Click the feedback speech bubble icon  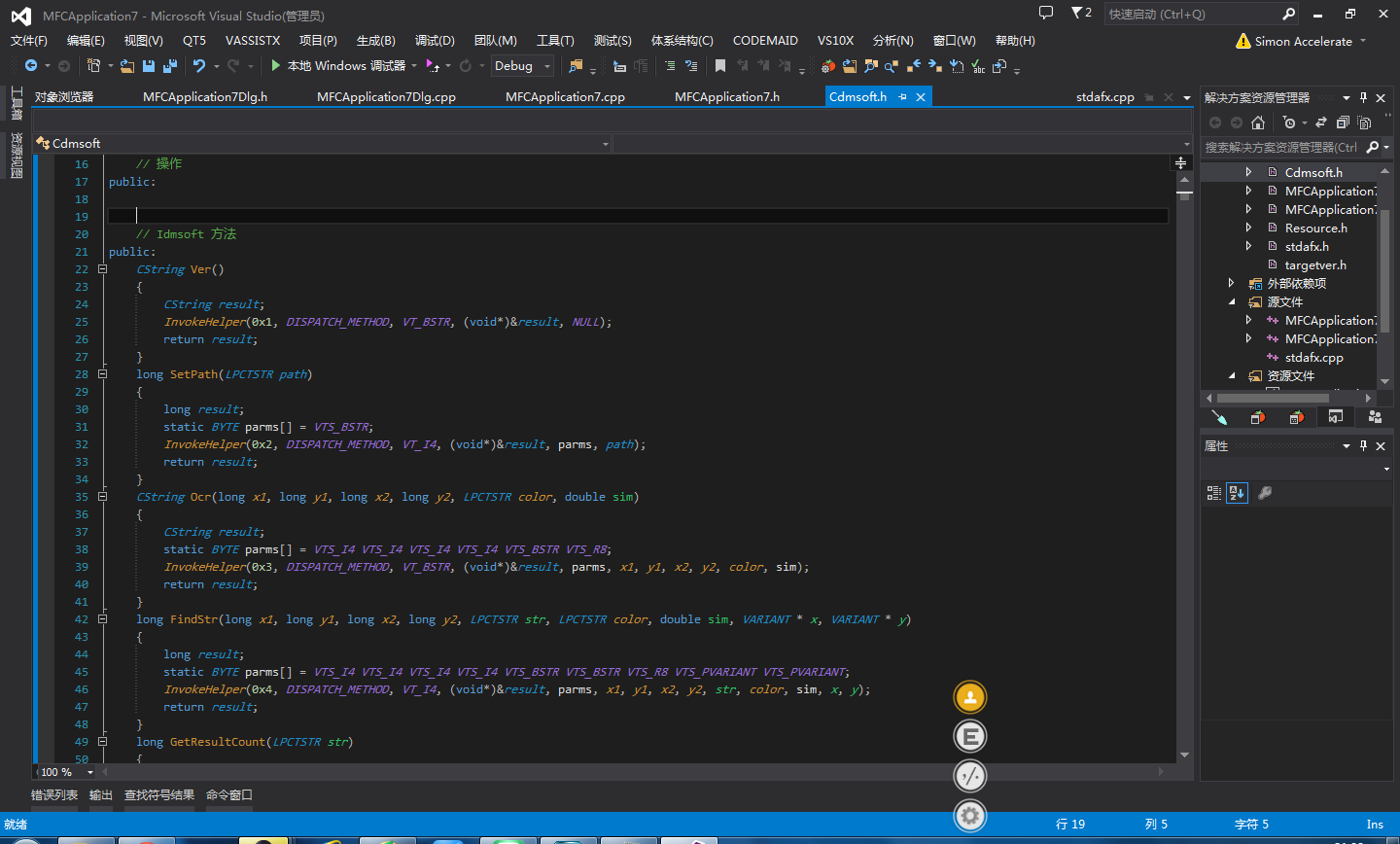coord(1046,13)
